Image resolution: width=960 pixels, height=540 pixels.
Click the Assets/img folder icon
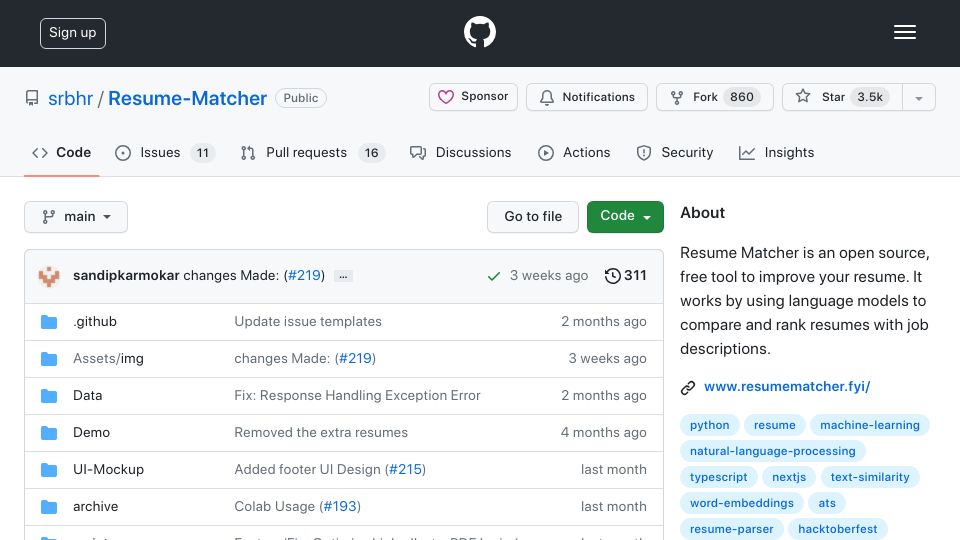pyautogui.click(x=49, y=359)
